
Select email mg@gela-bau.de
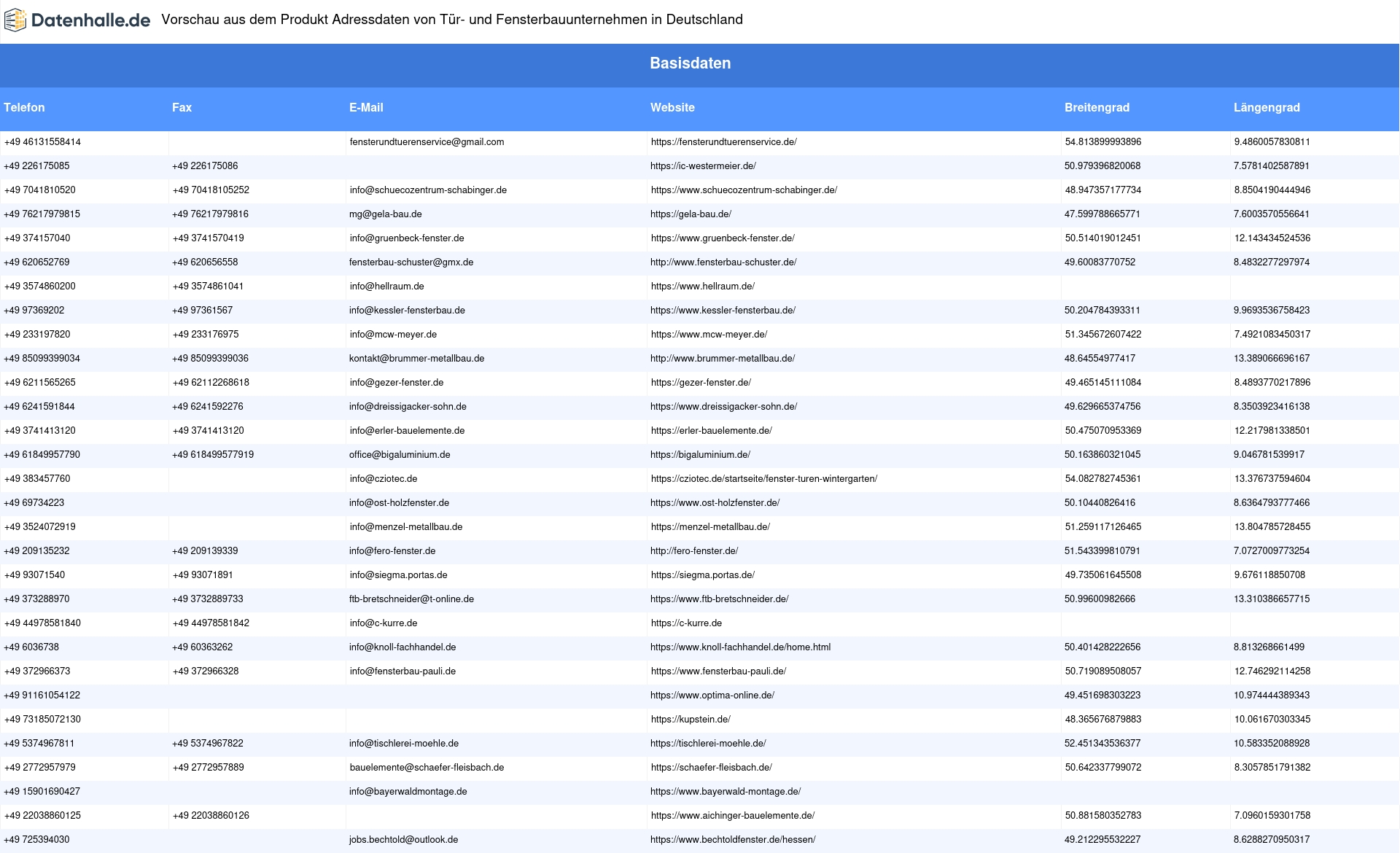tap(385, 214)
